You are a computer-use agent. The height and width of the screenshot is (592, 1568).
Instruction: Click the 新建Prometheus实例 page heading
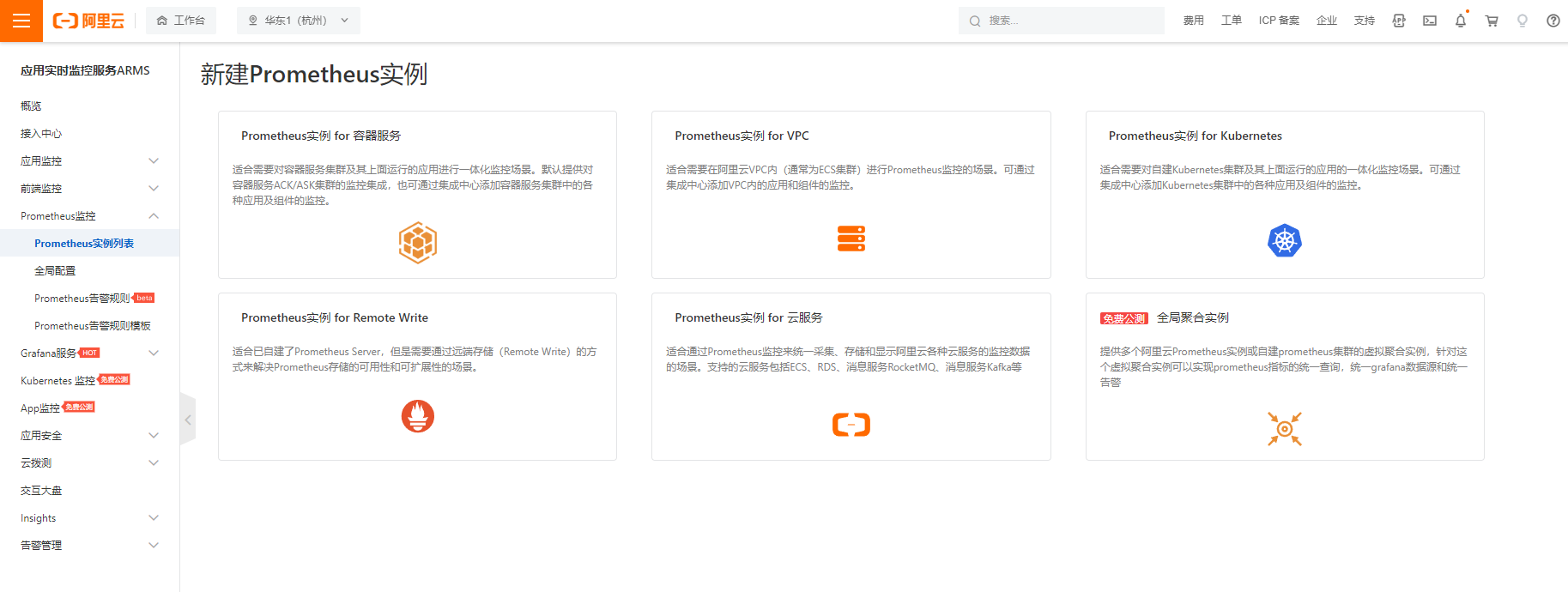[x=314, y=75]
